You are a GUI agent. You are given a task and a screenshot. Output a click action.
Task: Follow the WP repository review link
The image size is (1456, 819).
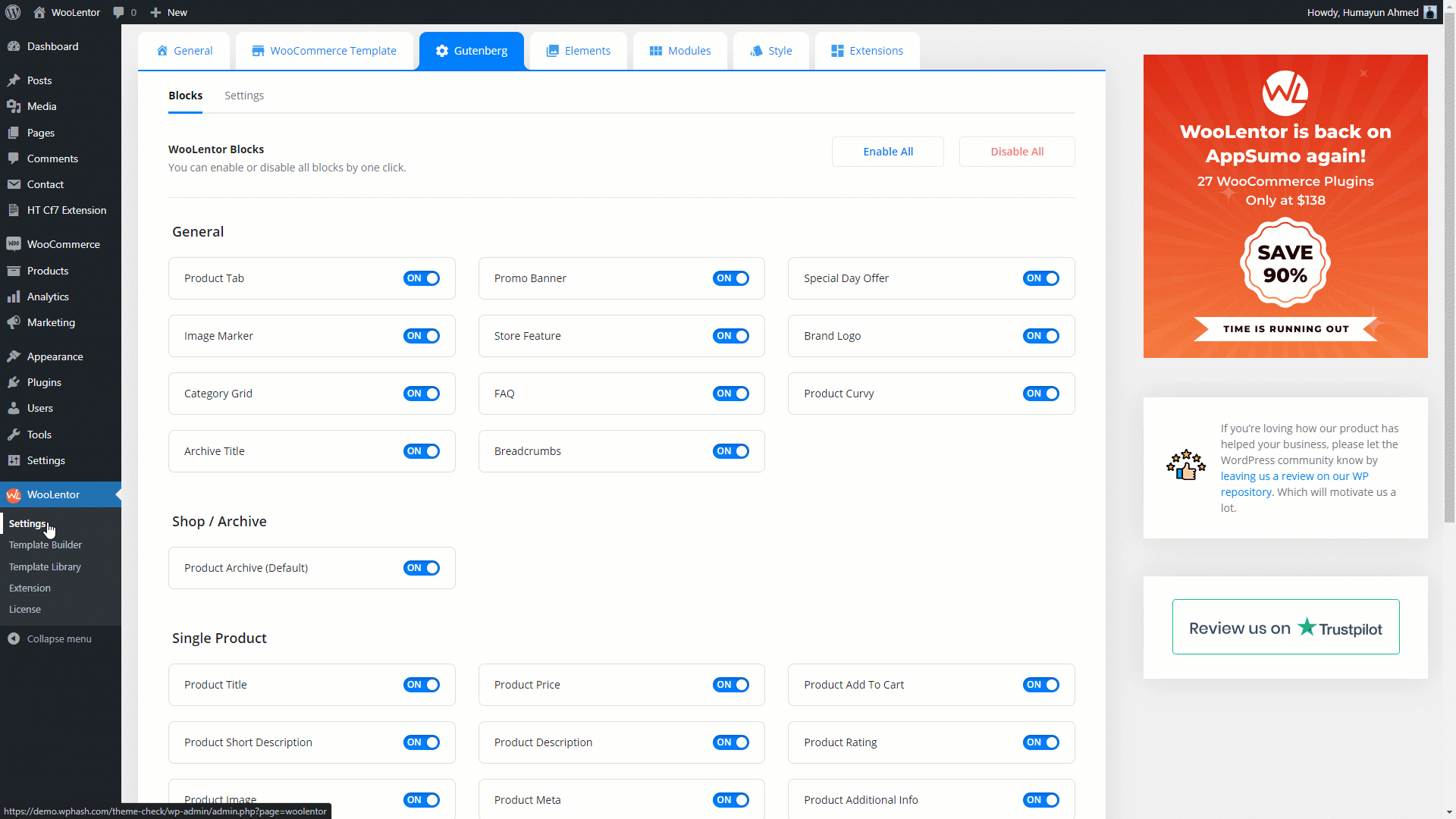(1294, 476)
